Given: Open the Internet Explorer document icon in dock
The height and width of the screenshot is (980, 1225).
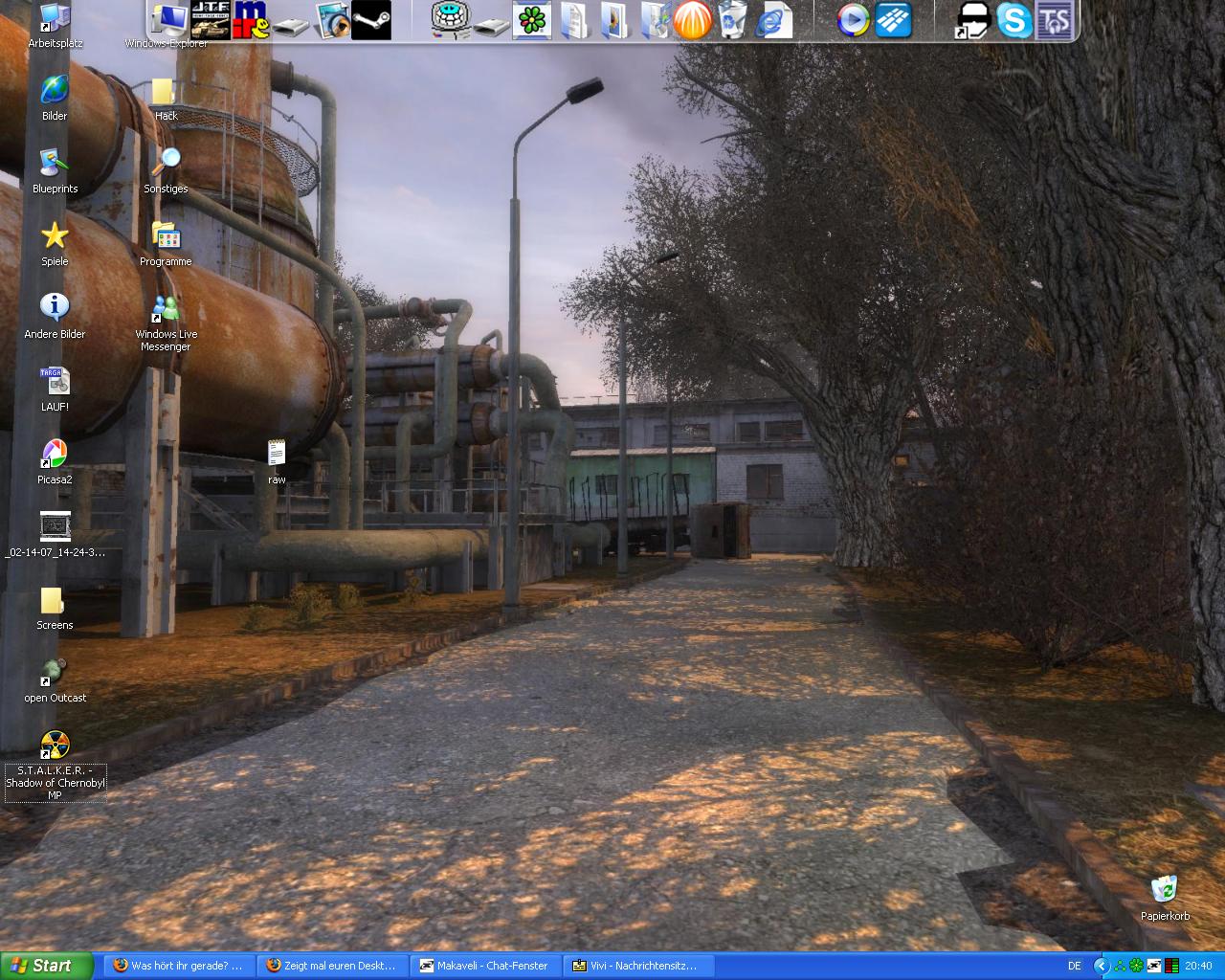Looking at the screenshot, I should click(x=773, y=20).
